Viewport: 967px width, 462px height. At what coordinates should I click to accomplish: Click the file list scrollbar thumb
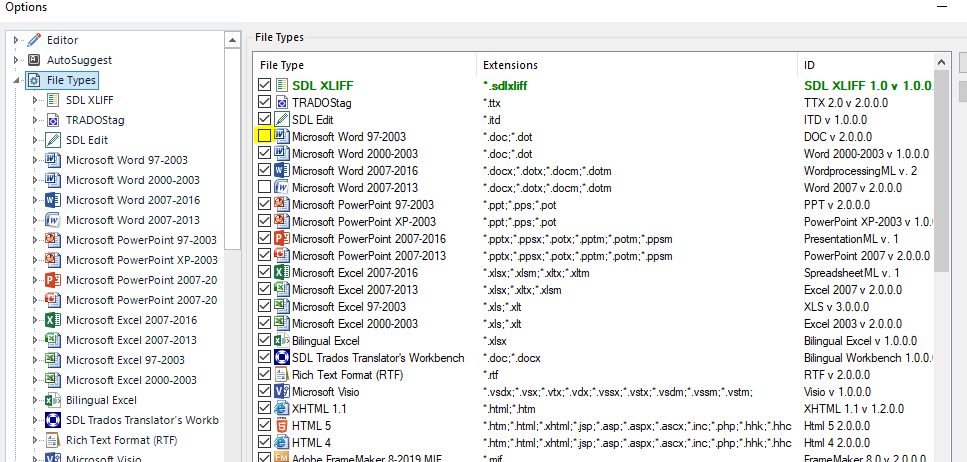click(x=942, y=170)
